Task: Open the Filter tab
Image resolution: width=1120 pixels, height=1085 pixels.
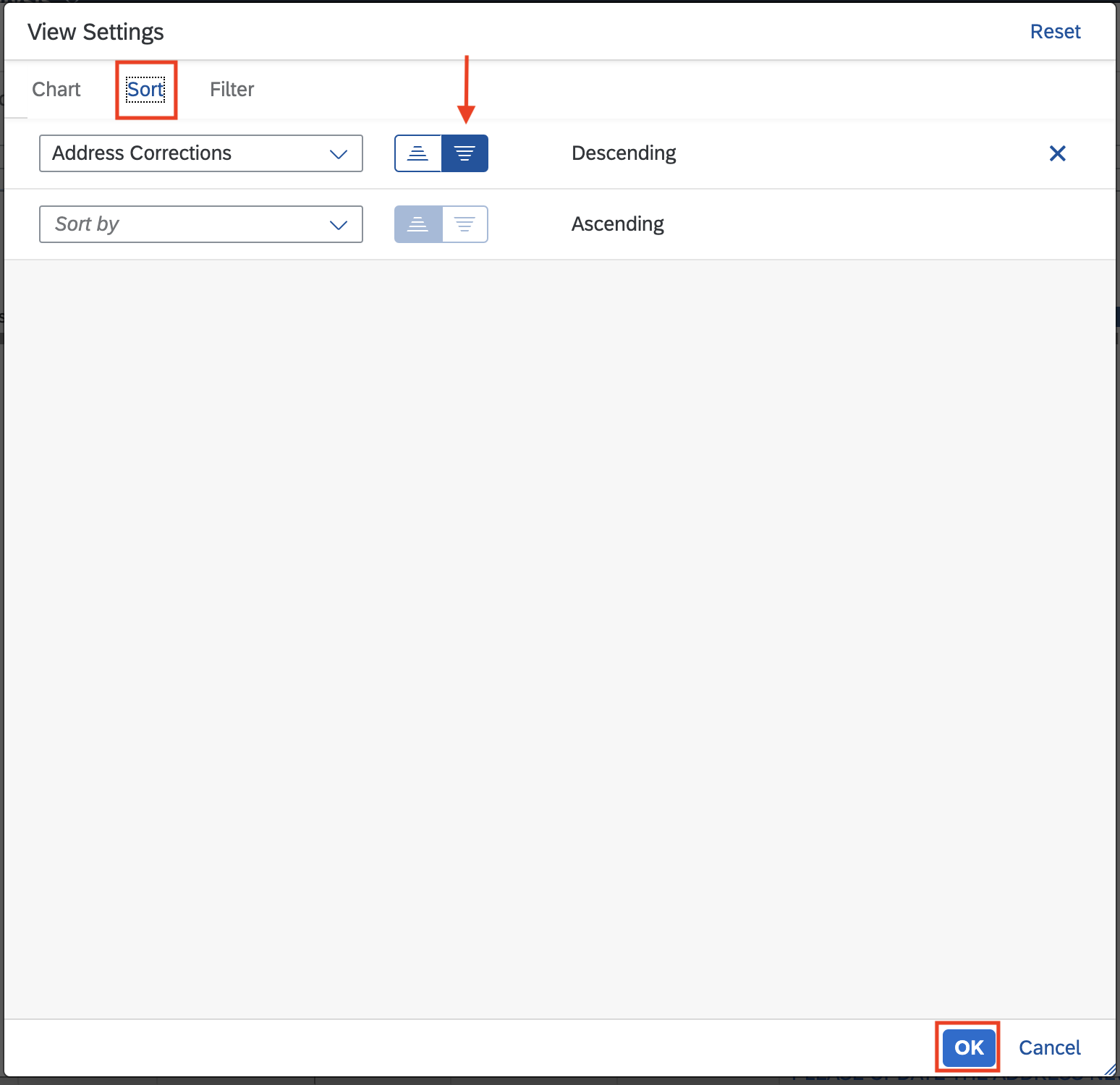Action: [x=232, y=90]
